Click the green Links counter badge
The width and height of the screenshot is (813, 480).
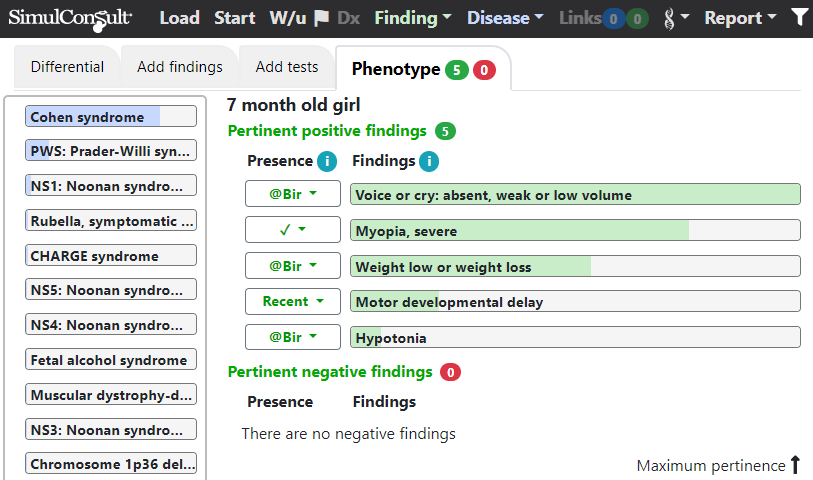click(x=637, y=19)
